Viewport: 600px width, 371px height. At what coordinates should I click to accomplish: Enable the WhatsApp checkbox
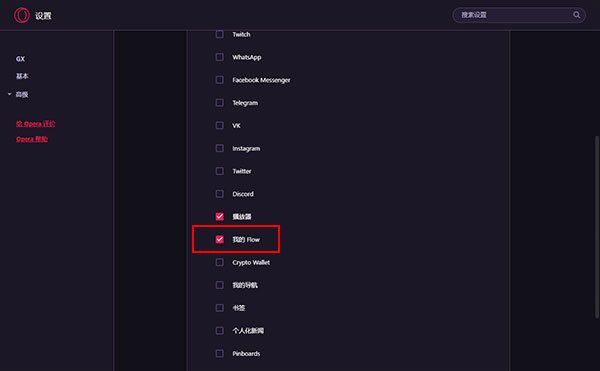coord(220,57)
